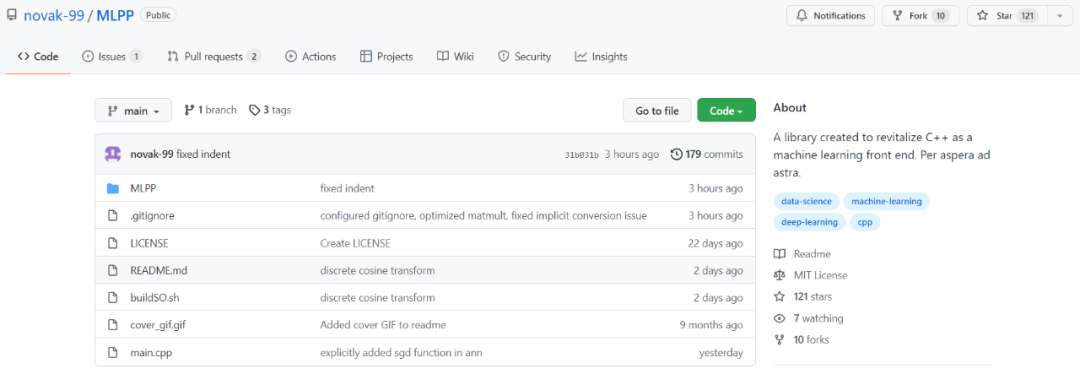Click the novak-99 avatar icon
Viewport: 1080px width, 374px height.
click(x=113, y=154)
